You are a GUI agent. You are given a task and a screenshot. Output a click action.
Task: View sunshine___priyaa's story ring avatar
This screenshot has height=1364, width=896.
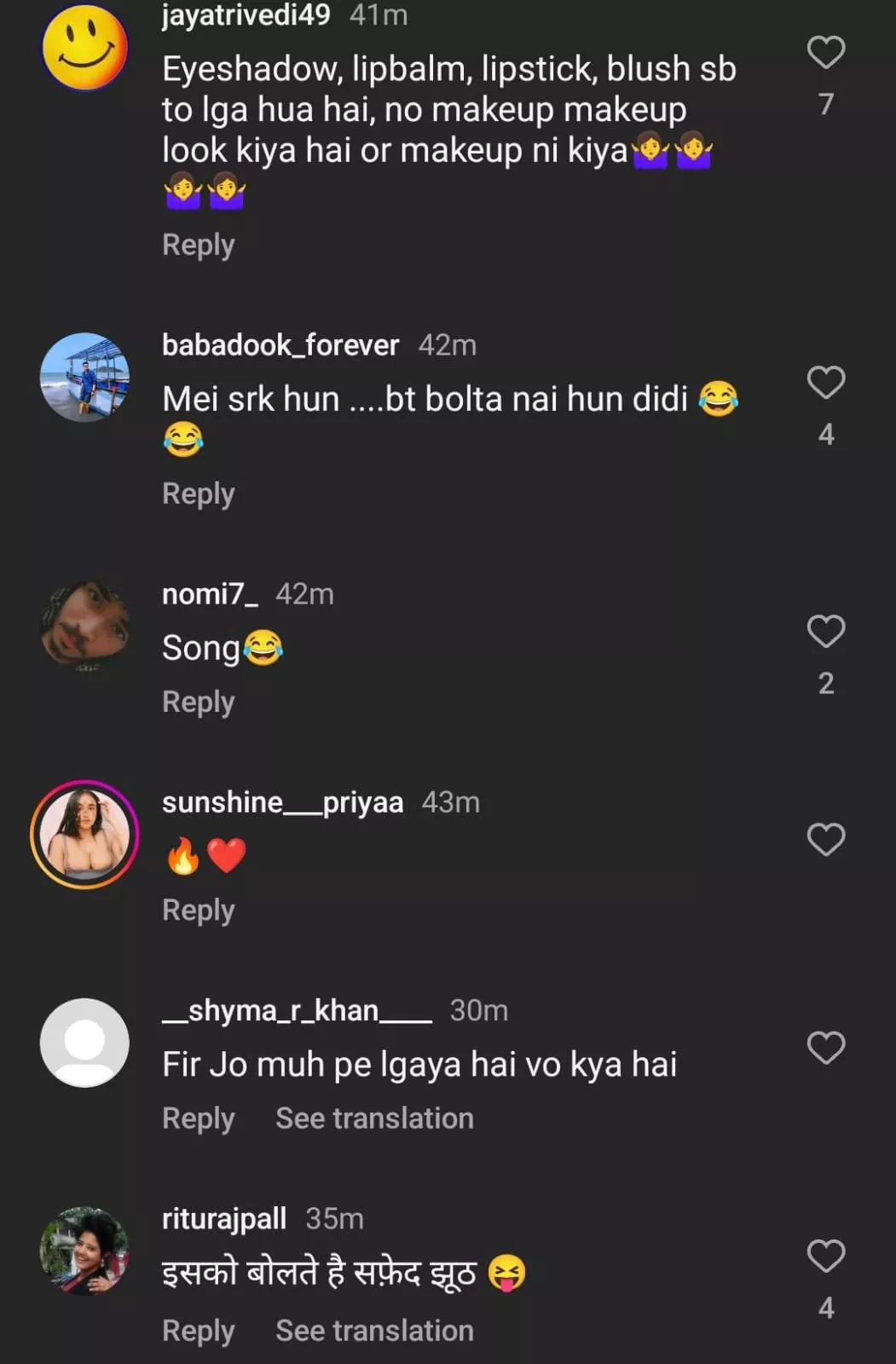click(84, 835)
